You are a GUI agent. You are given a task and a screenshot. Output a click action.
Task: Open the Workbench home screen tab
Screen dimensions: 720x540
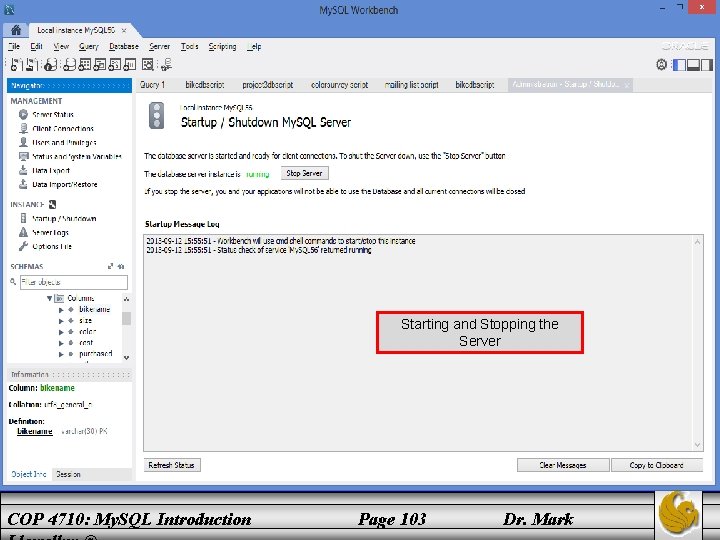16,30
